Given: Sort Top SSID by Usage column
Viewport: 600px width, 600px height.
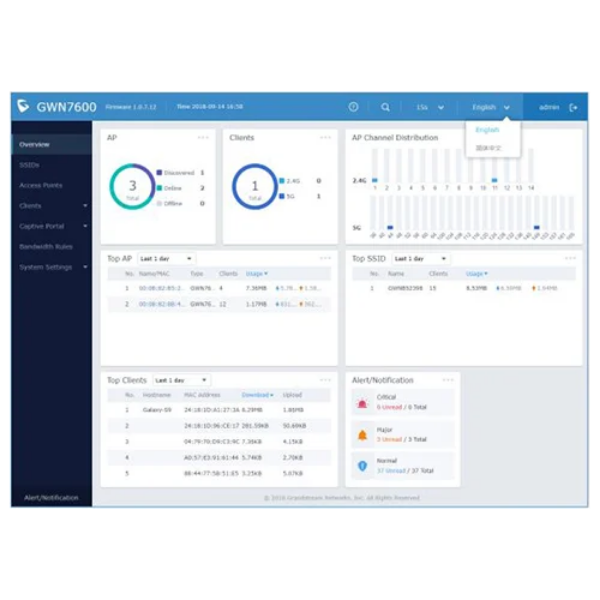Looking at the screenshot, I should 476,274.
